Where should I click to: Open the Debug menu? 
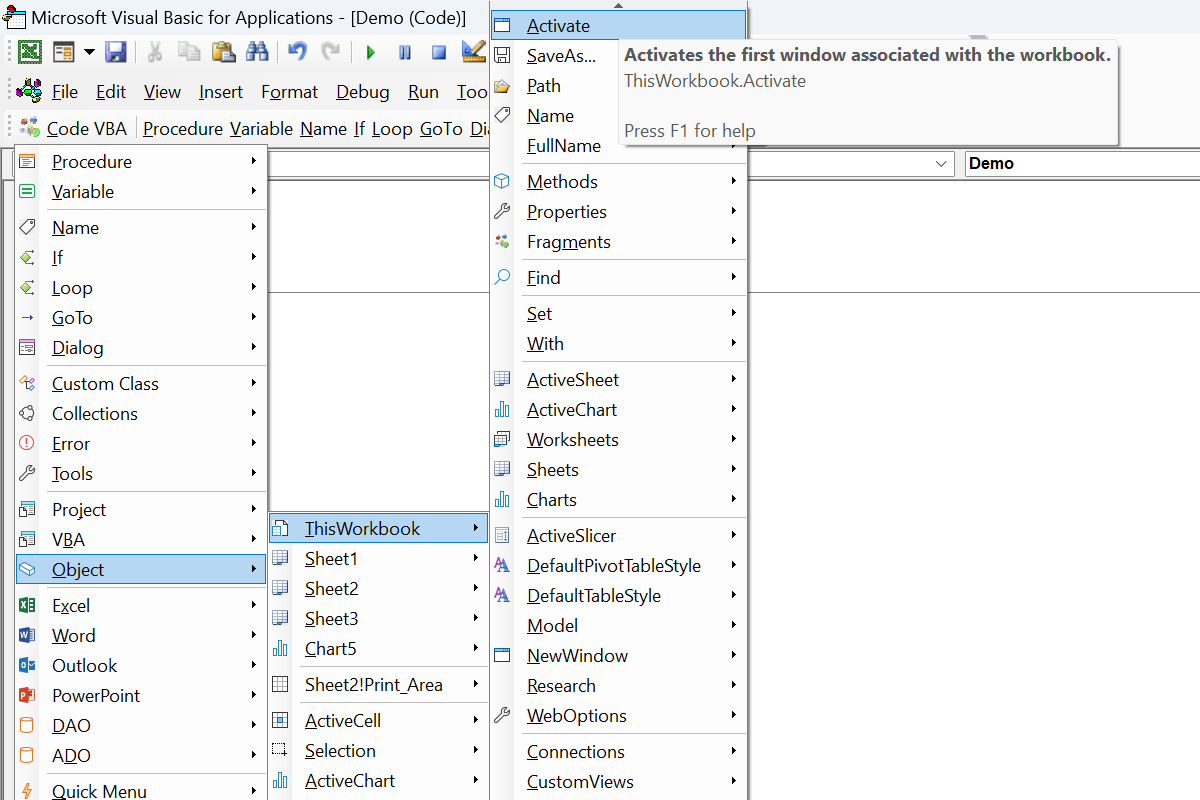point(363,92)
